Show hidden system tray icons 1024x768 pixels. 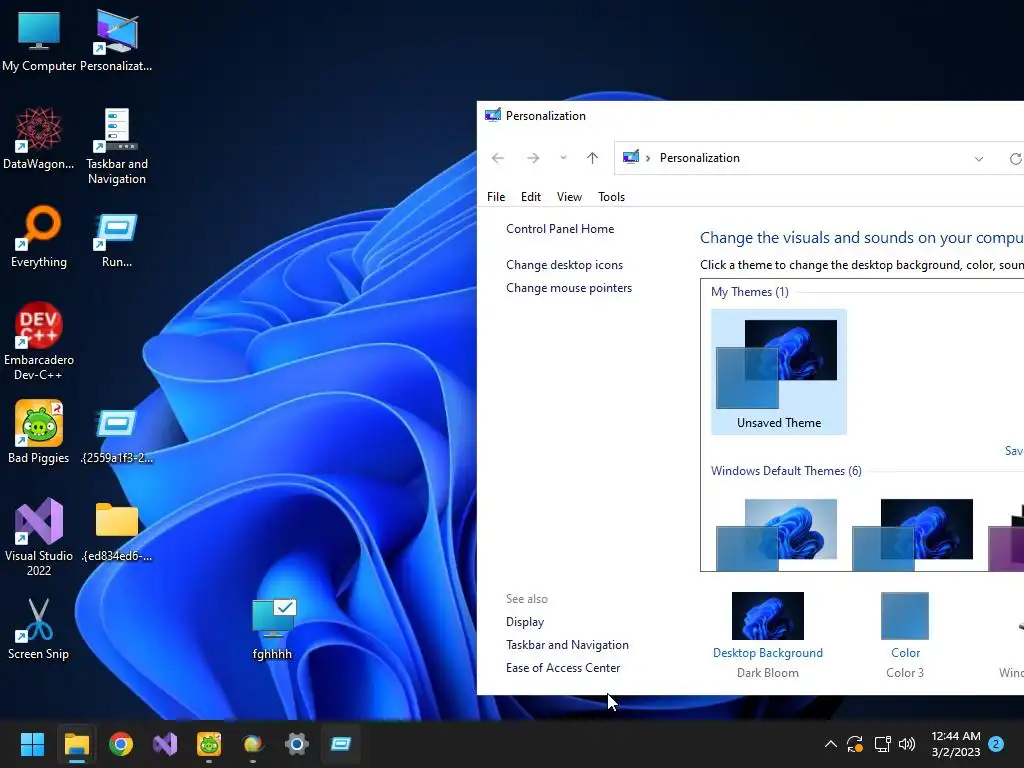(x=831, y=744)
